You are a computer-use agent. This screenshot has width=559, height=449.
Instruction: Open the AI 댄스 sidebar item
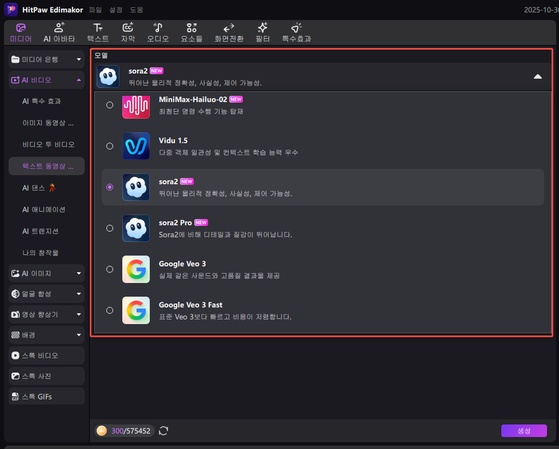(x=39, y=188)
